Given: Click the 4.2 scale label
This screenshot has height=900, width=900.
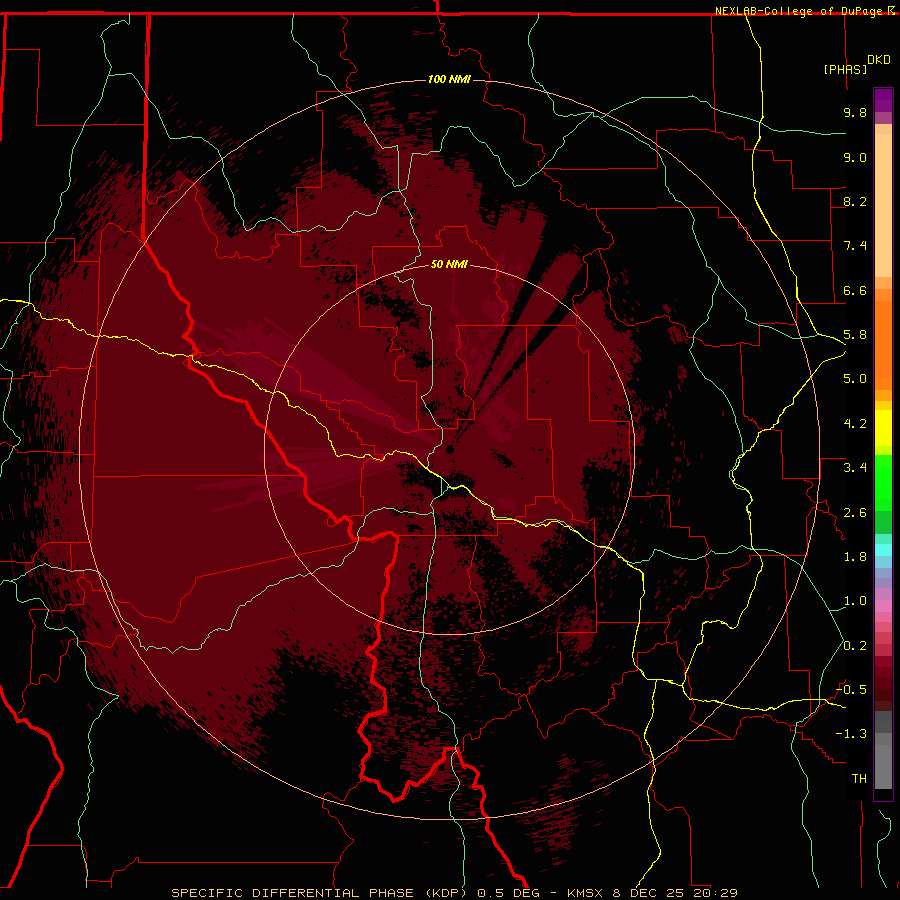Looking at the screenshot, I should [855, 424].
